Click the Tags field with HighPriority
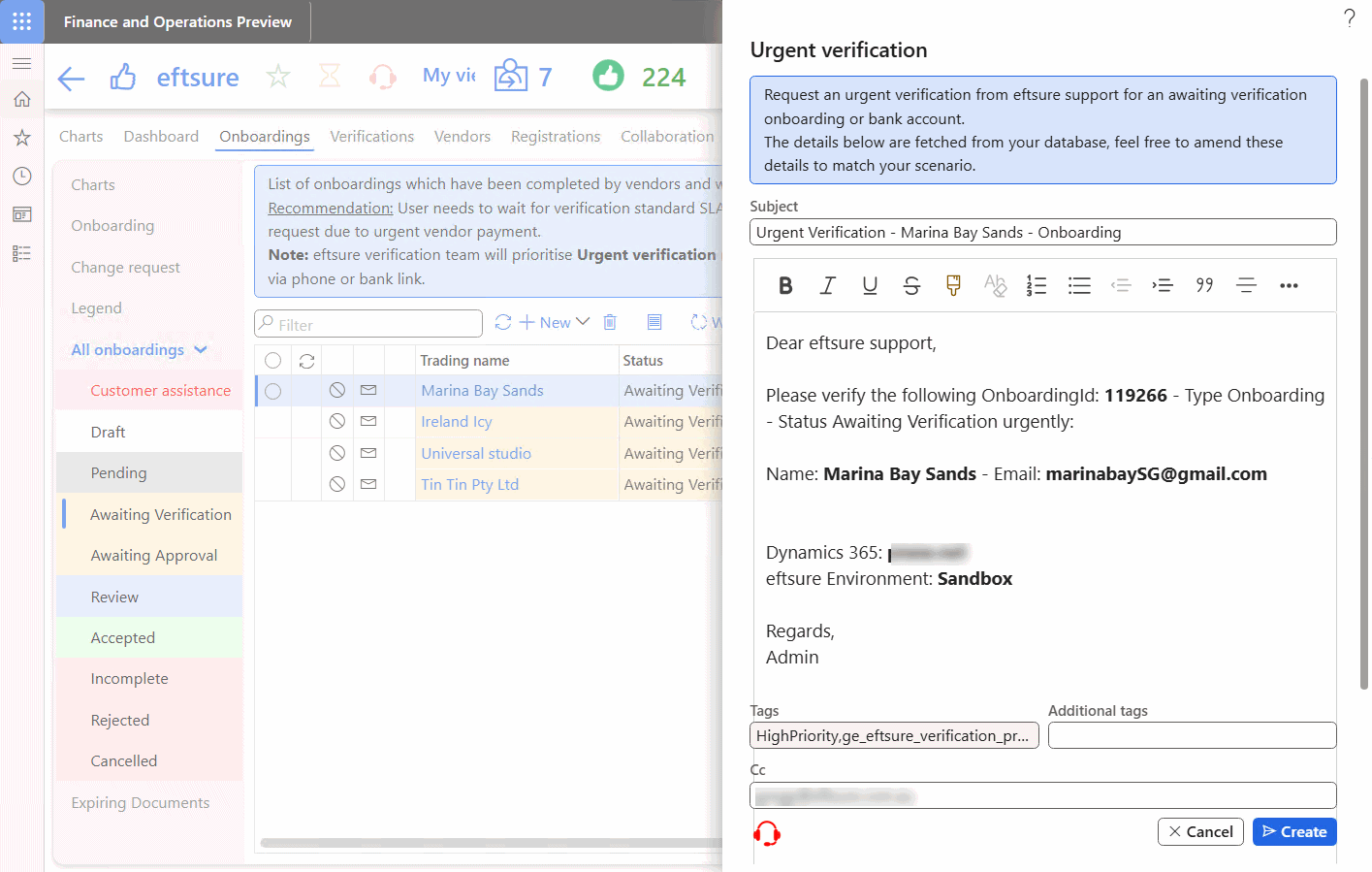 (894, 735)
